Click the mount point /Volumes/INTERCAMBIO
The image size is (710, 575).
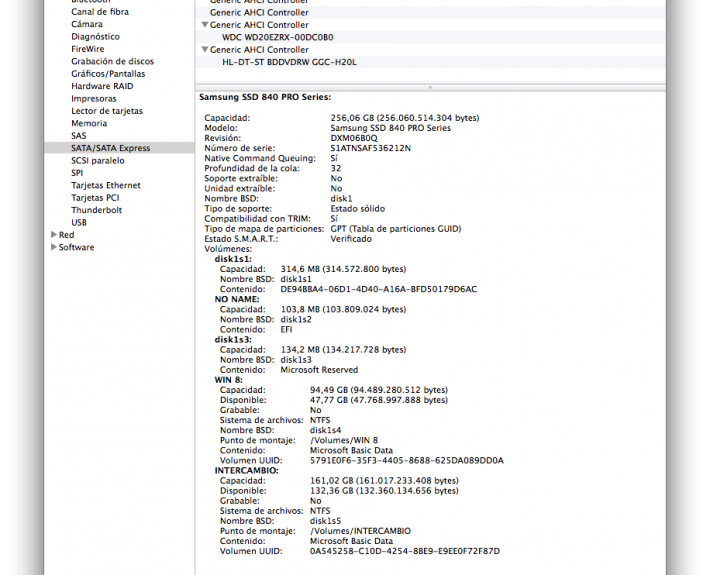click(x=360, y=531)
